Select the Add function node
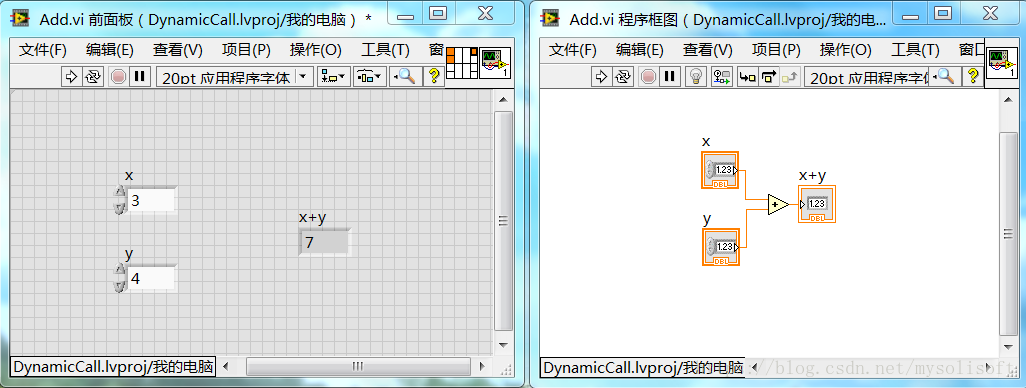 (x=777, y=205)
